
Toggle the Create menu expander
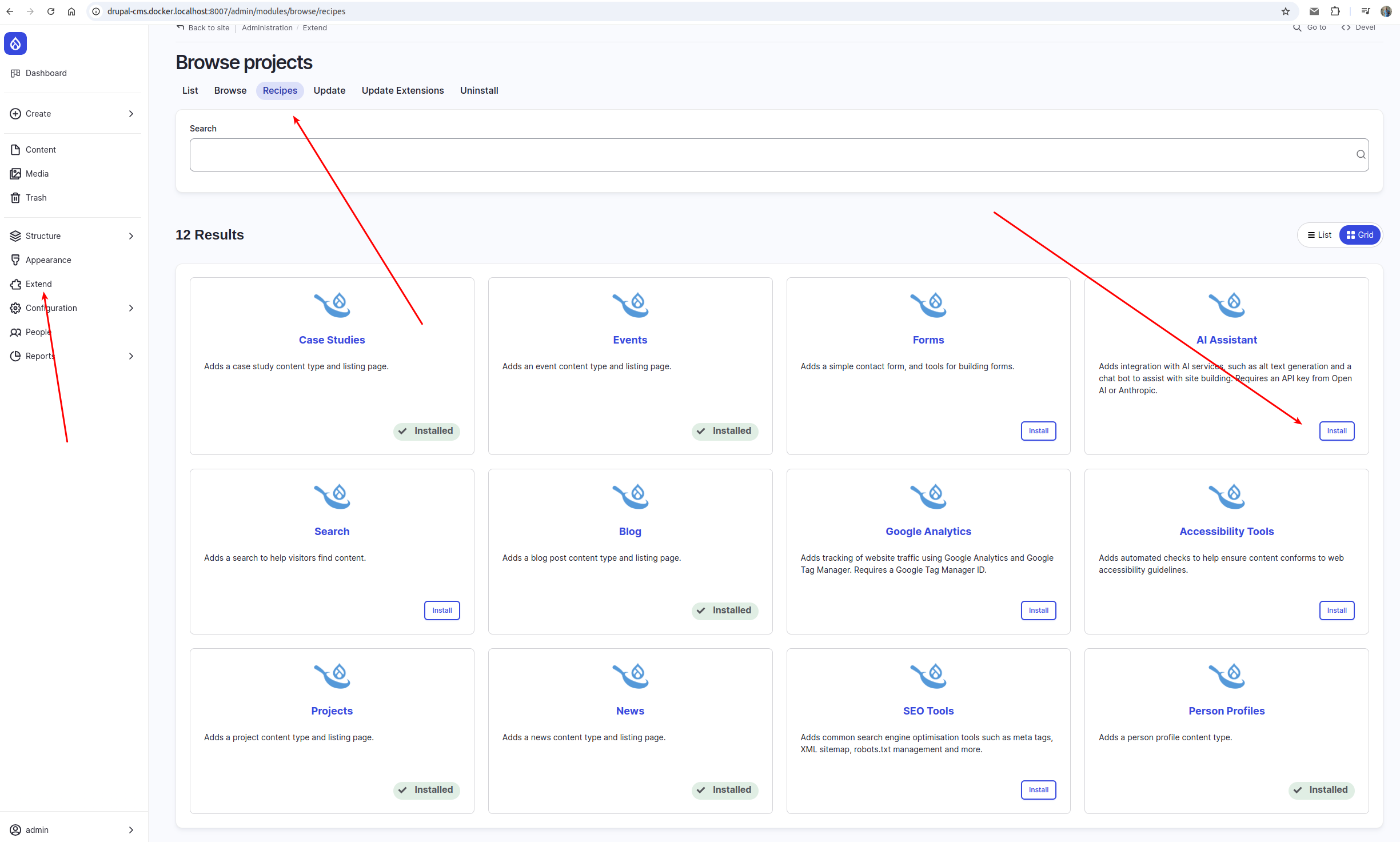click(x=131, y=113)
